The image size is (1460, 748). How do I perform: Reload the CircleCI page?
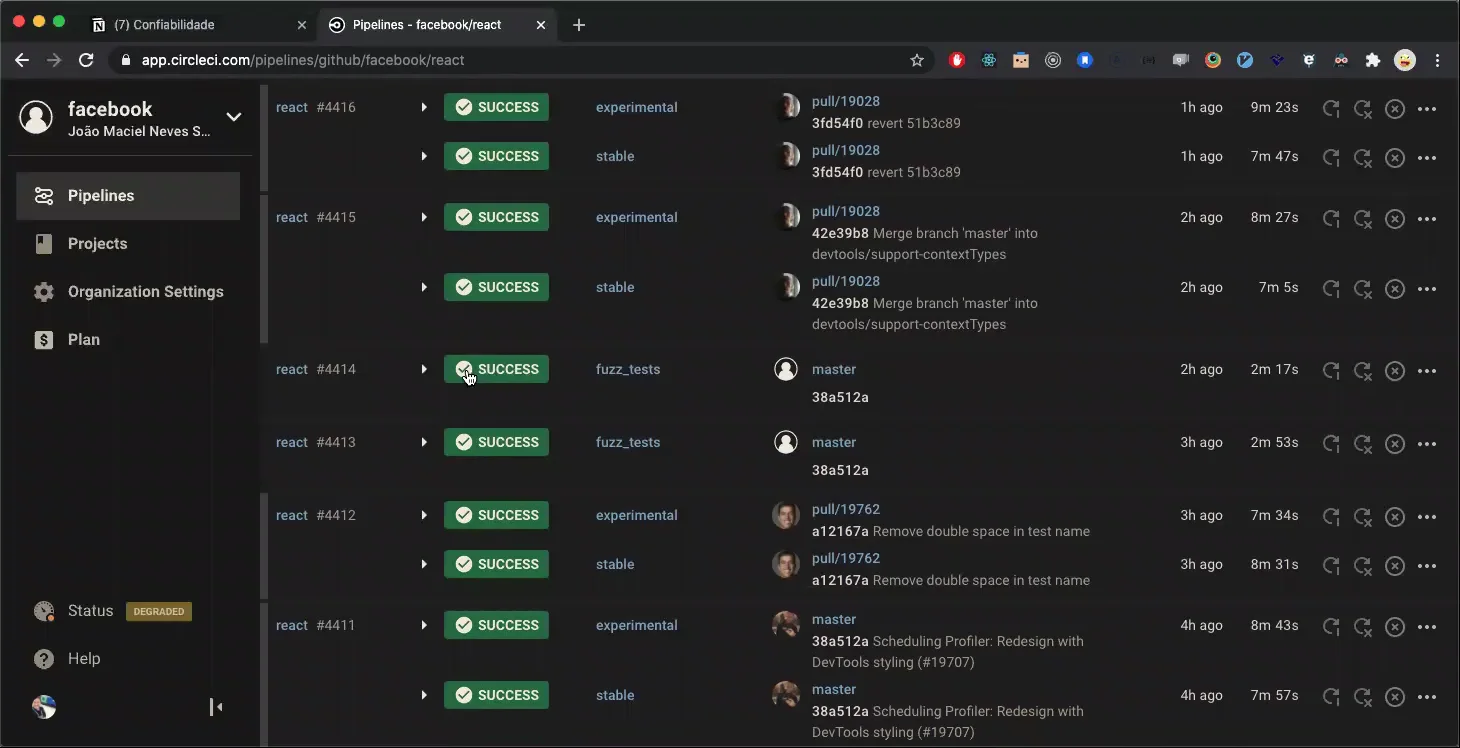[86, 60]
